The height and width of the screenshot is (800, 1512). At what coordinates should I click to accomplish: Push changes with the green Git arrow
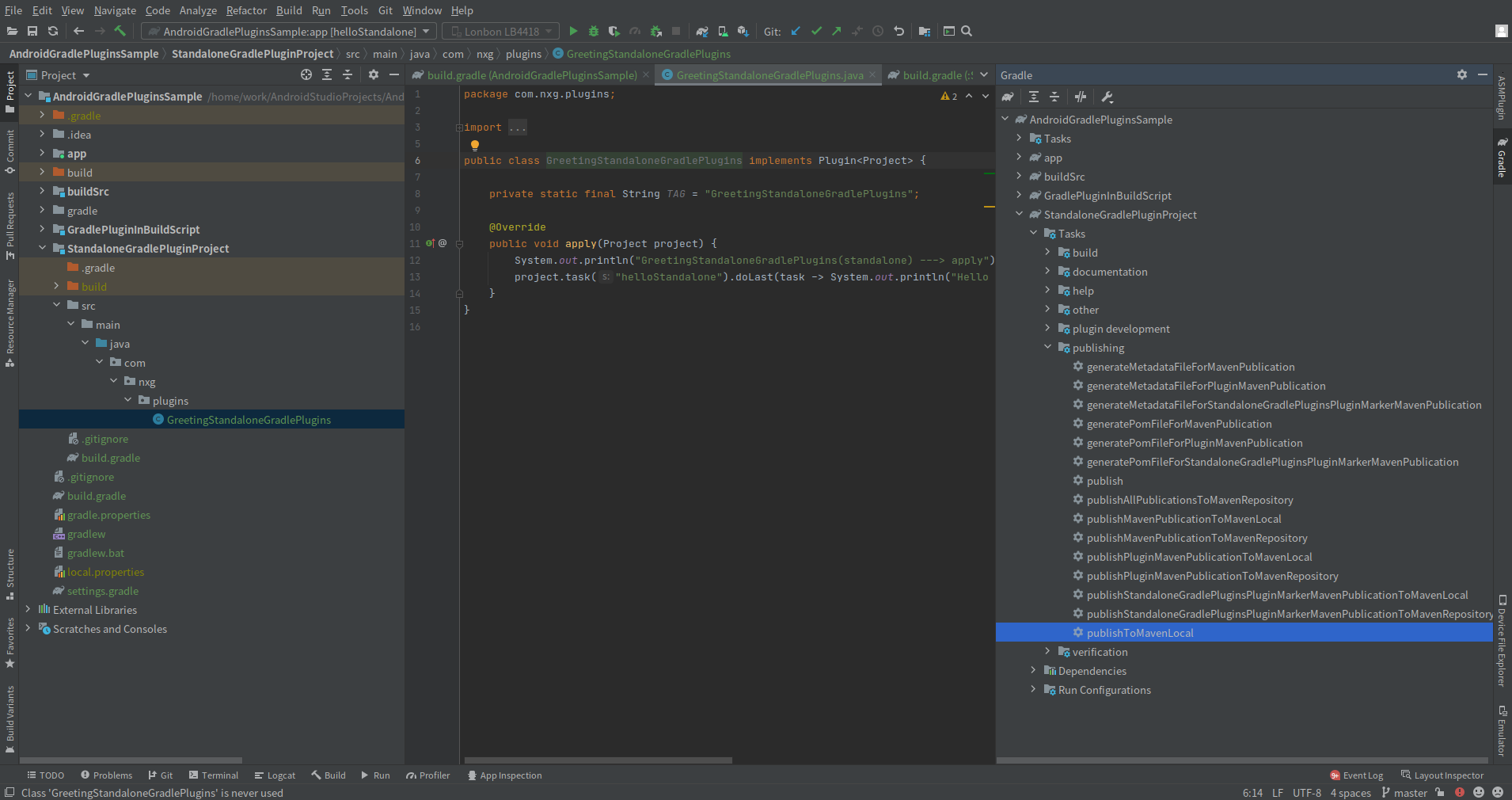[835, 32]
